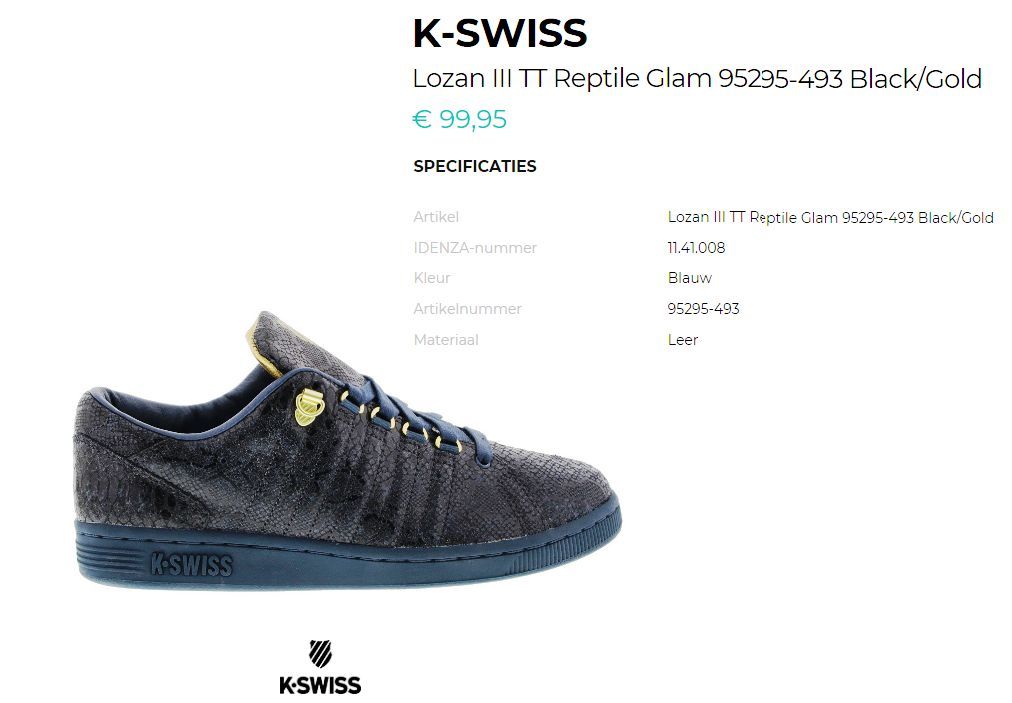This screenshot has height=703, width=1012.
Task: Click the article number 95295-493 value
Action: (703, 309)
